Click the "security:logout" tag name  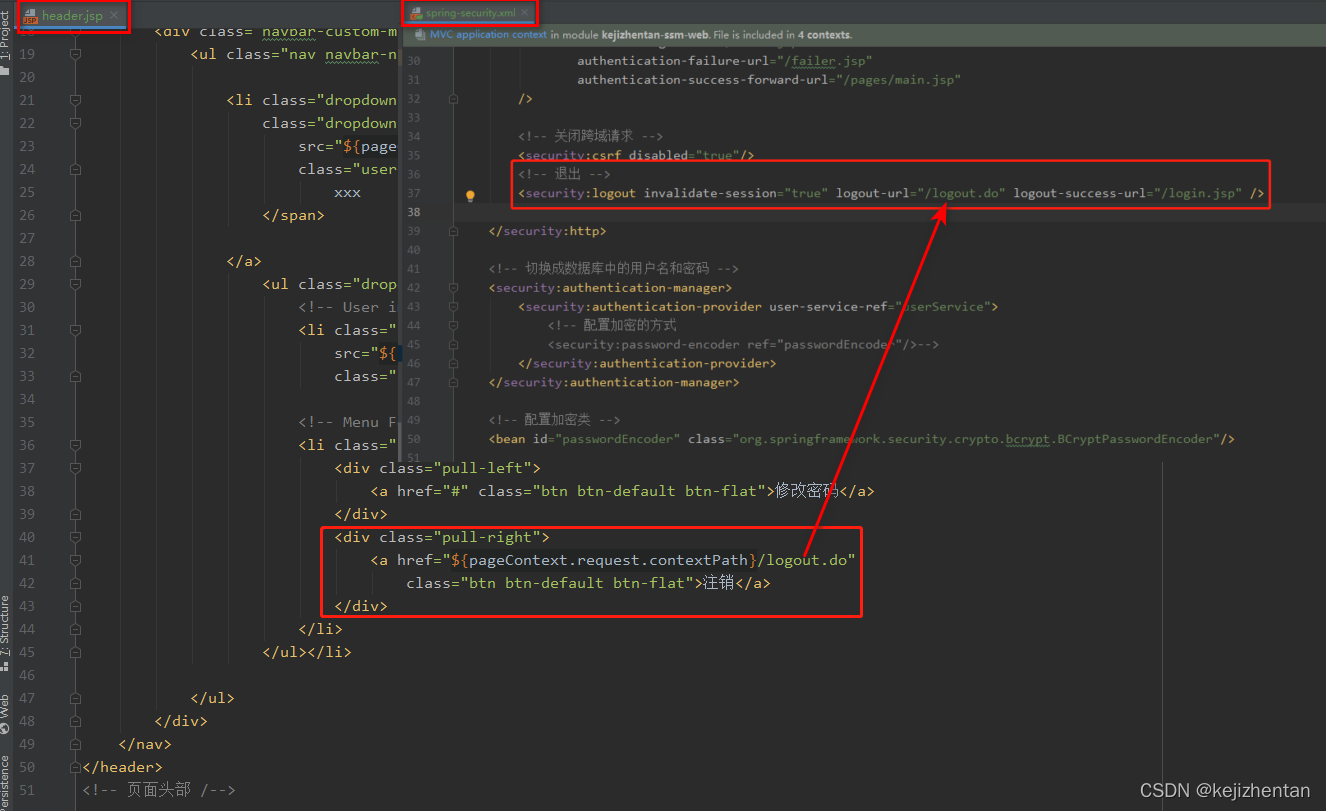click(x=580, y=193)
